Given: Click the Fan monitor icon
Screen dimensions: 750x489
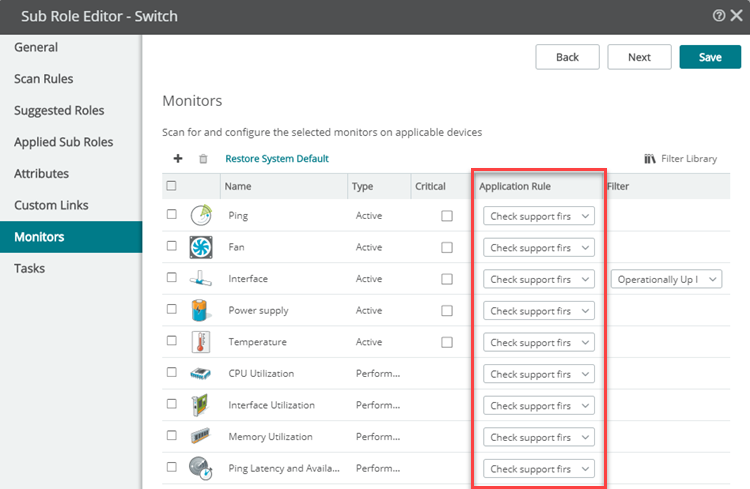Looking at the screenshot, I should click(x=201, y=247).
